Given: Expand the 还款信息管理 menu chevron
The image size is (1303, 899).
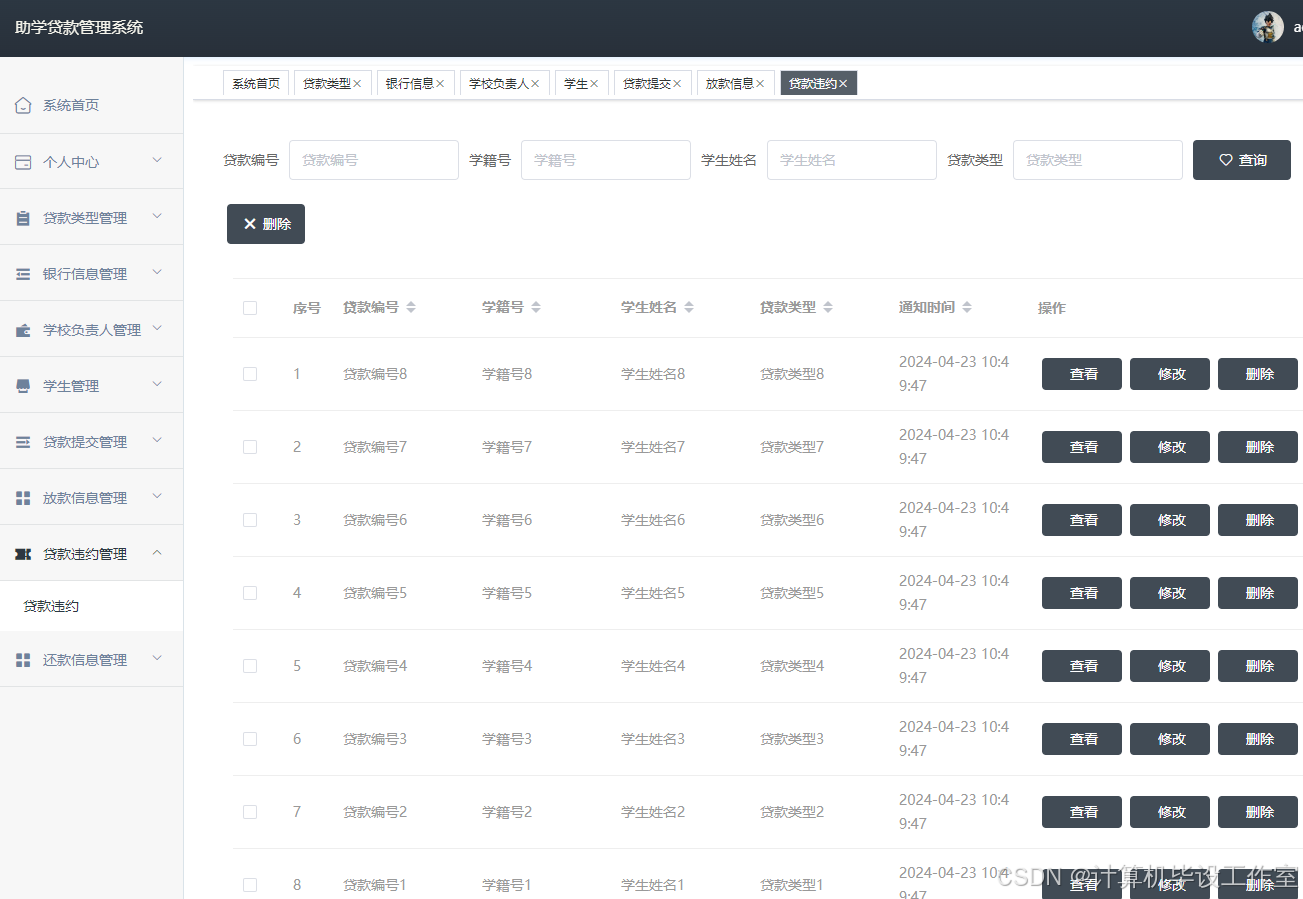Looking at the screenshot, I should [x=157, y=658].
